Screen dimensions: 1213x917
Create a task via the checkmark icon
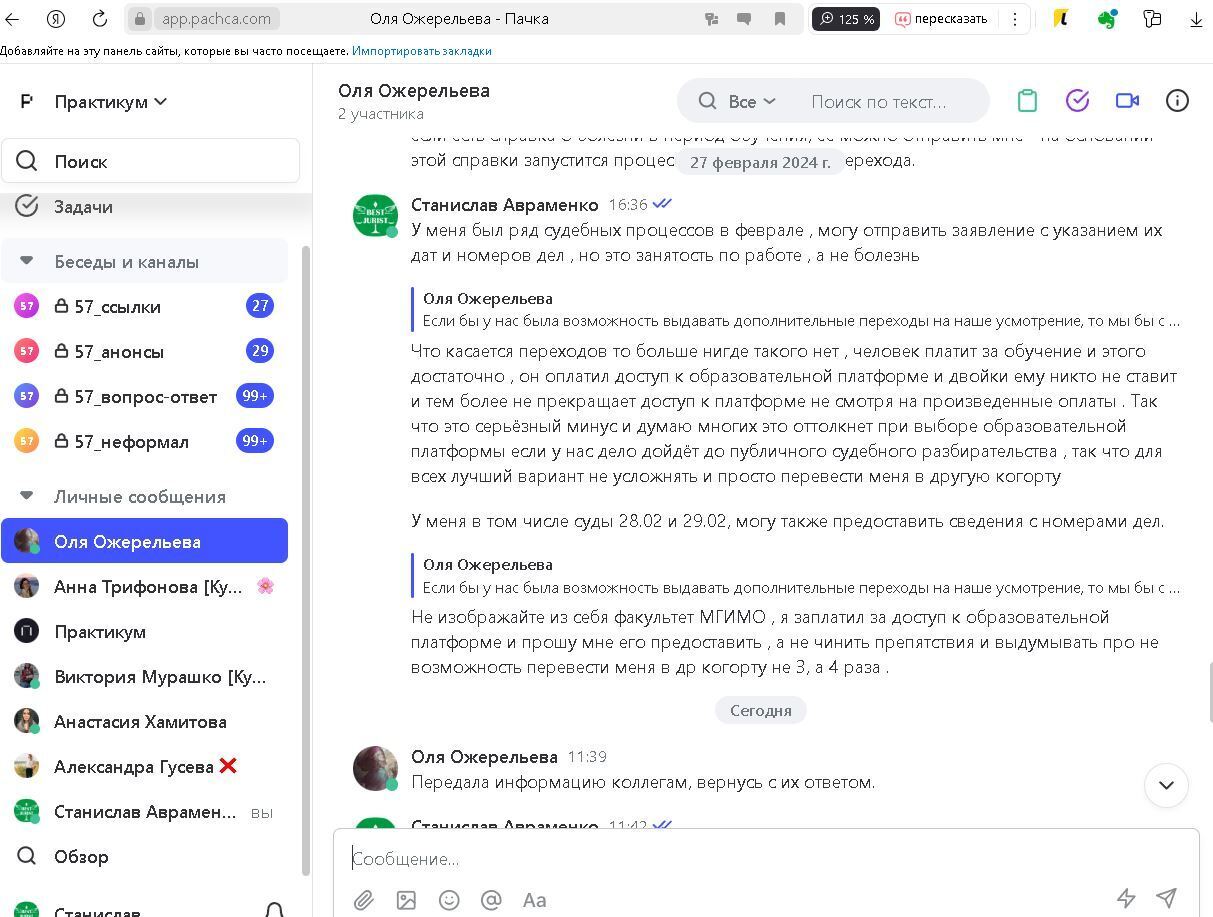coord(1077,100)
